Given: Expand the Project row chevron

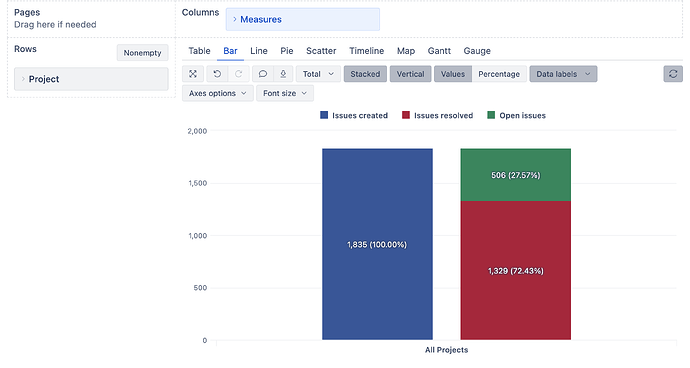Looking at the screenshot, I should (x=23, y=79).
